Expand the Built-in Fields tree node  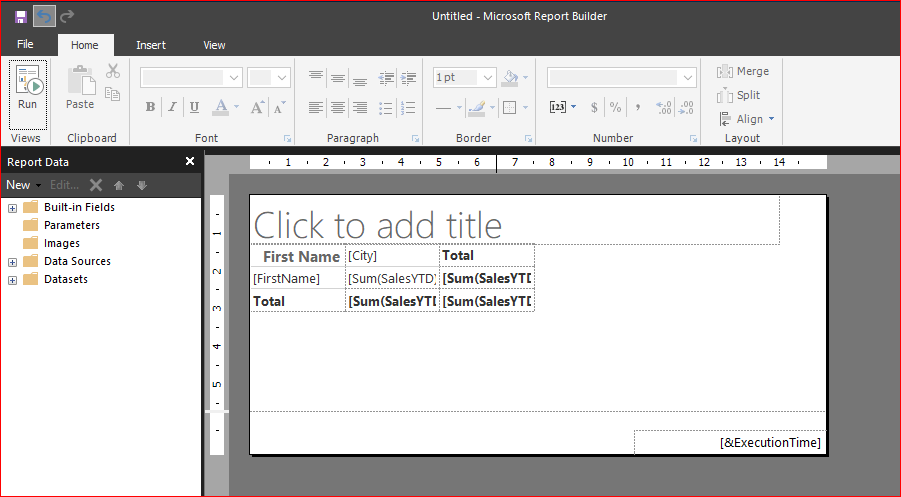pyautogui.click(x=13, y=208)
